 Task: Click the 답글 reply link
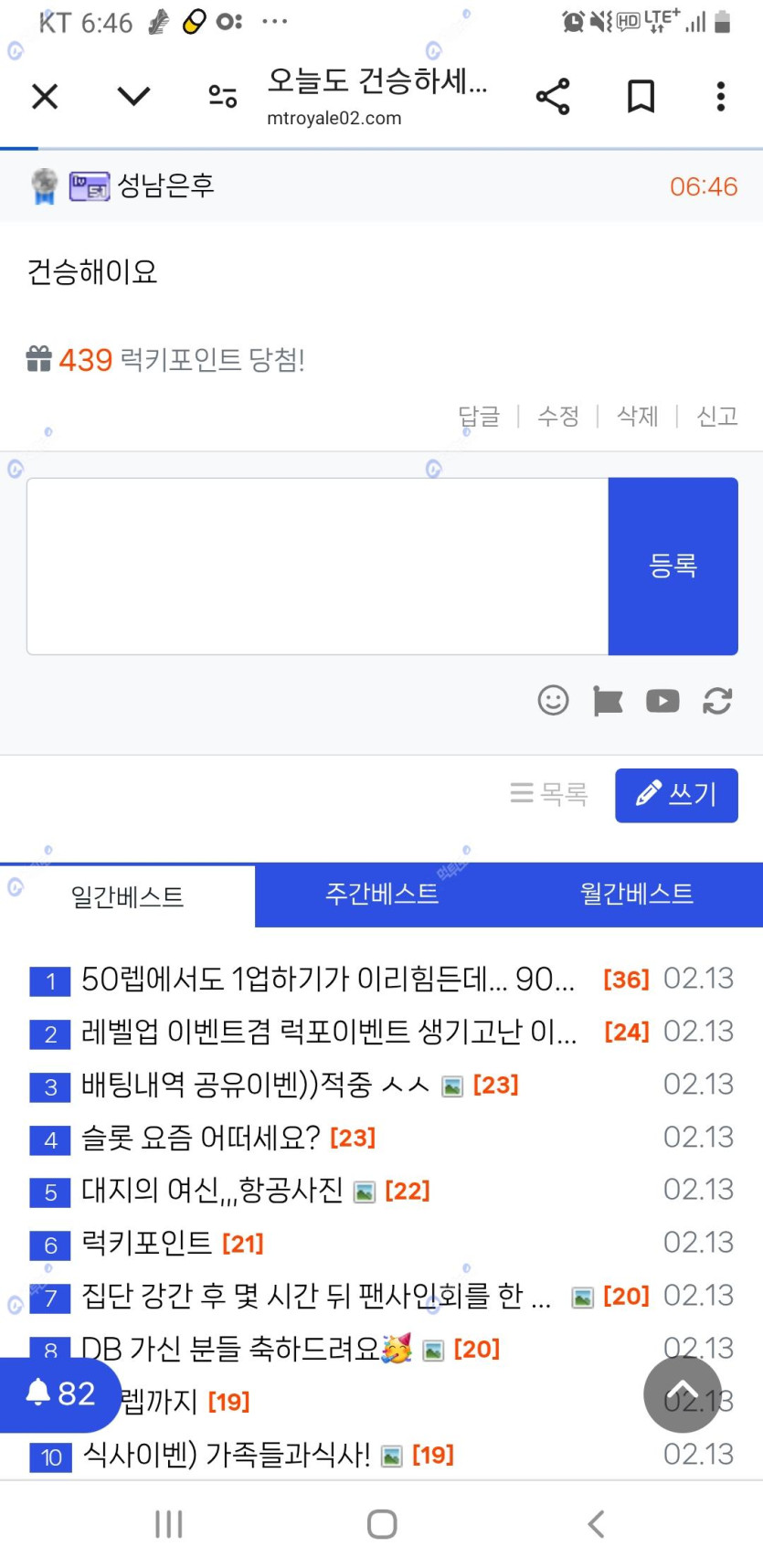click(x=479, y=417)
